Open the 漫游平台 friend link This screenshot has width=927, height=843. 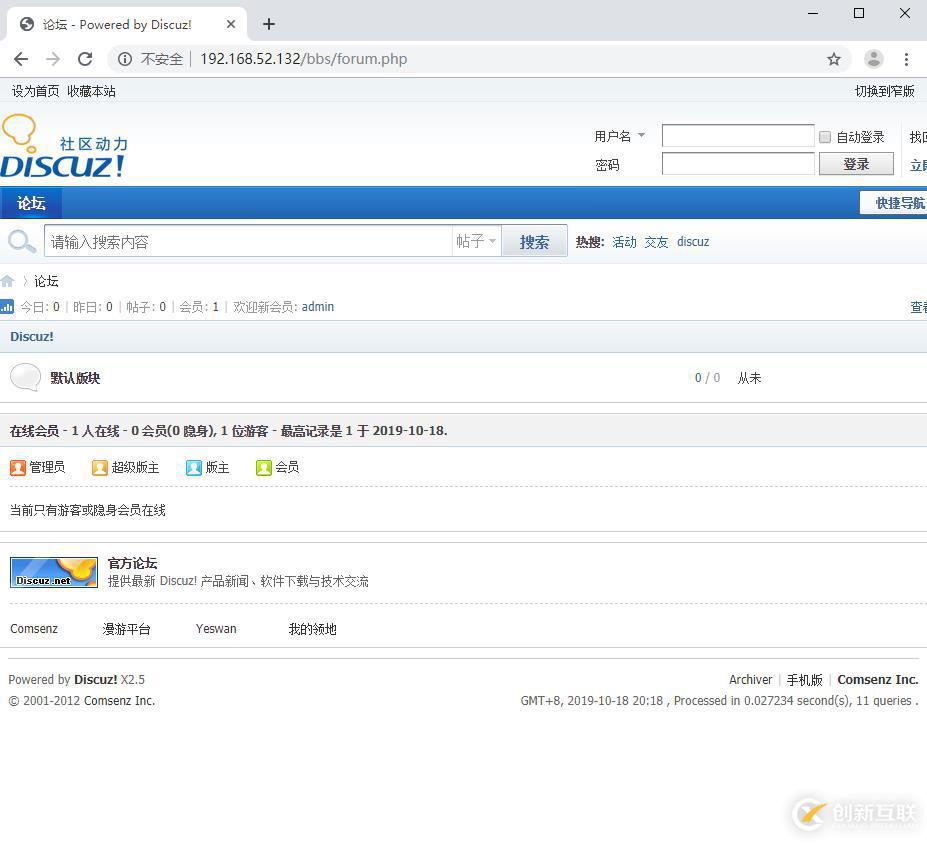tap(127, 629)
